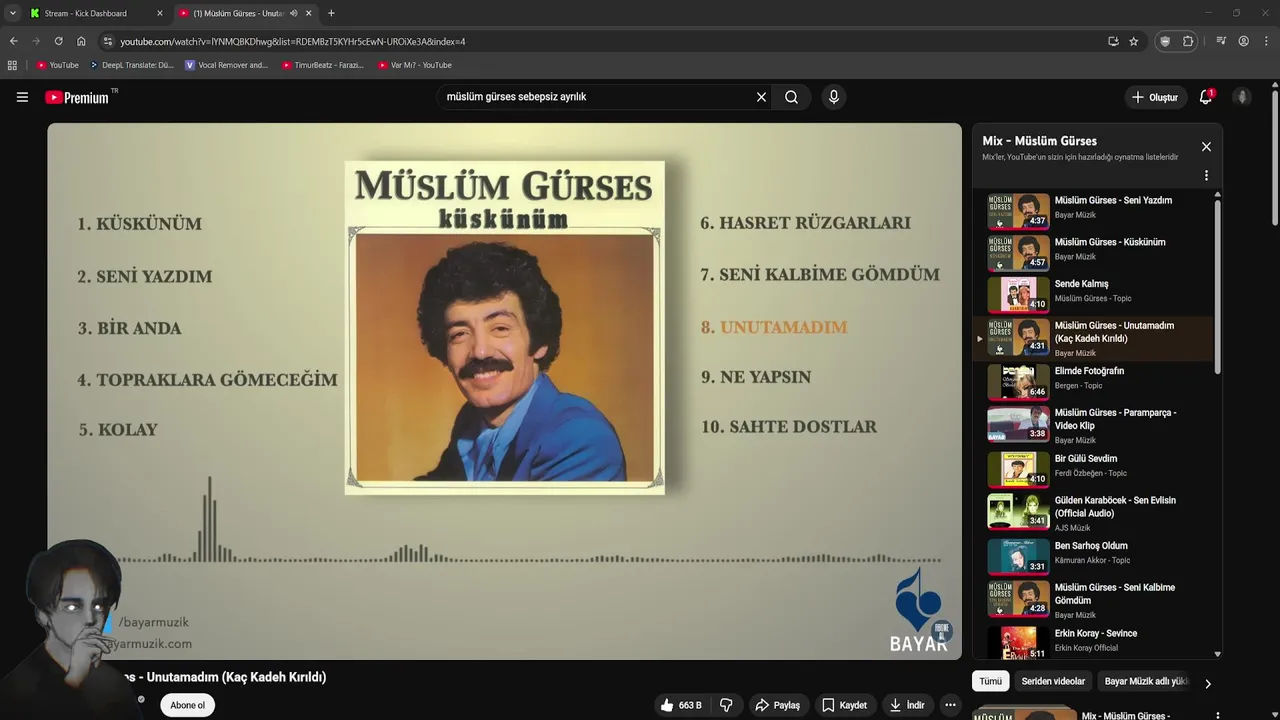This screenshot has width=1280, height=720.
Task: Start voice search with microphone
Action: coord(833,97)
